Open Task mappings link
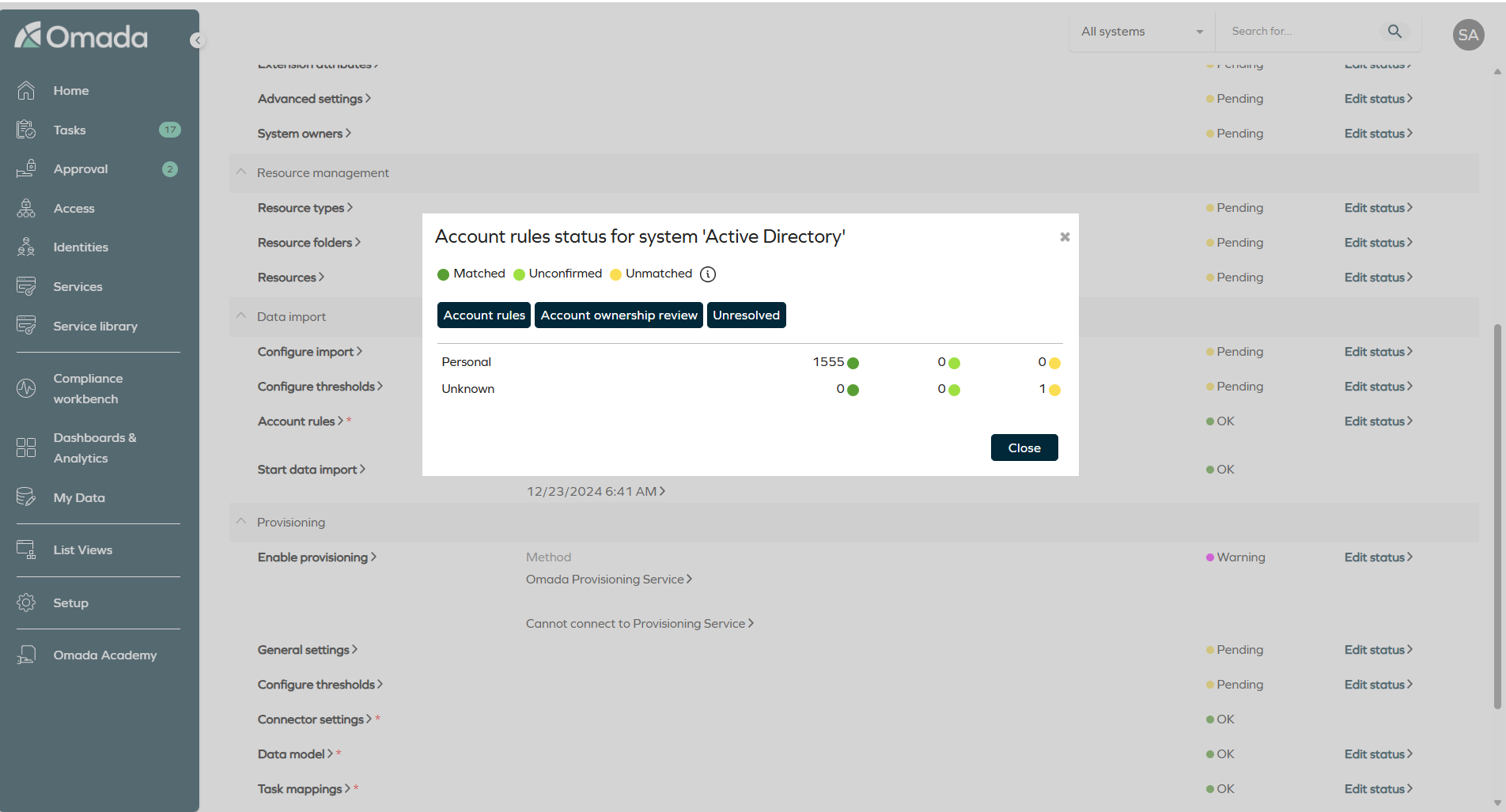 point(304,789)
